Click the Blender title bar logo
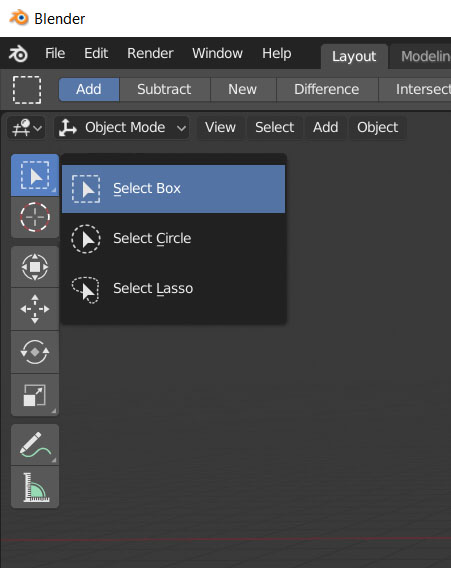This screenshot has height=568, width=451. point(19,18)
